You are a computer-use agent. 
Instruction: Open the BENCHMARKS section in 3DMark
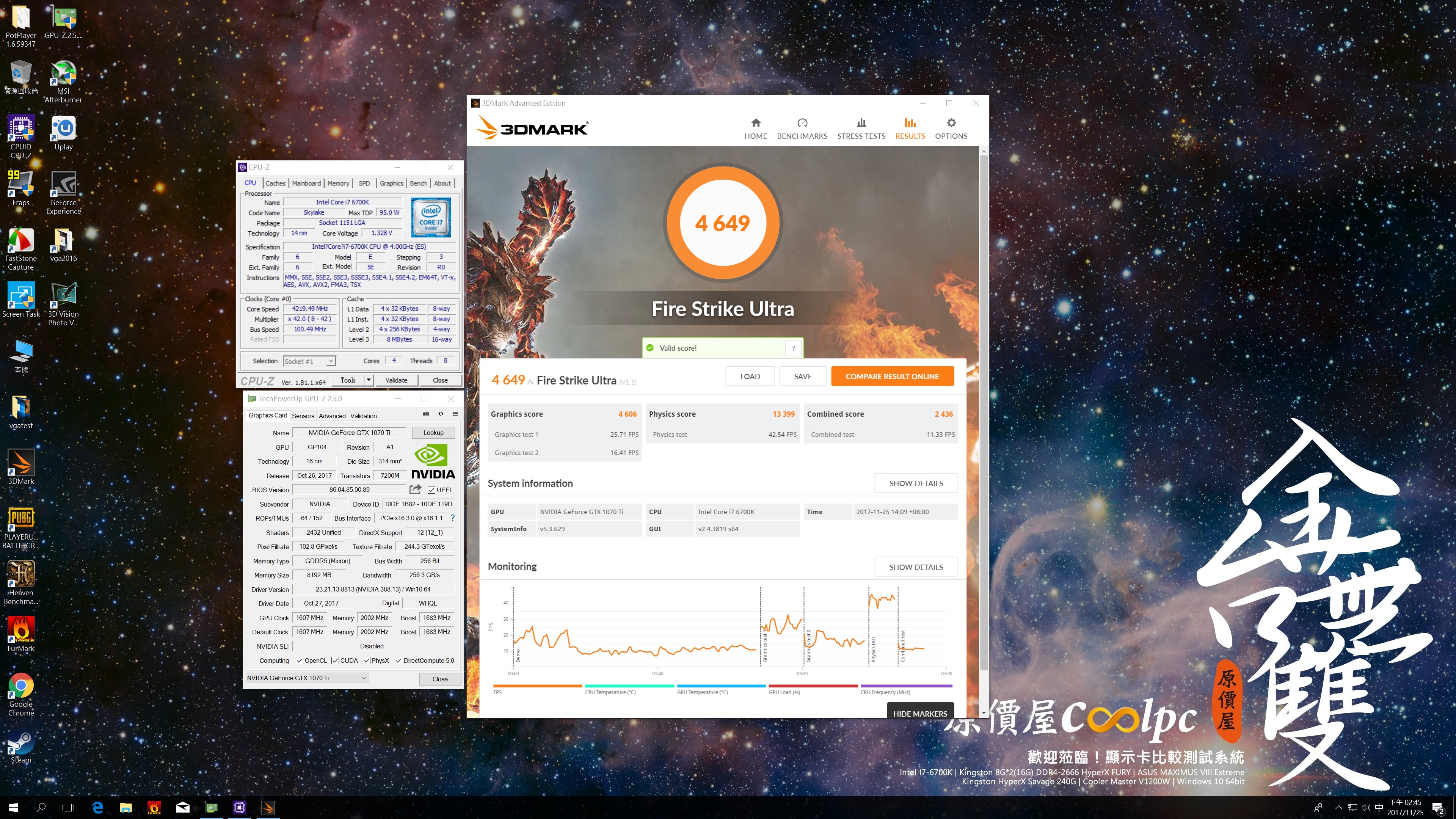coord(802,129)
